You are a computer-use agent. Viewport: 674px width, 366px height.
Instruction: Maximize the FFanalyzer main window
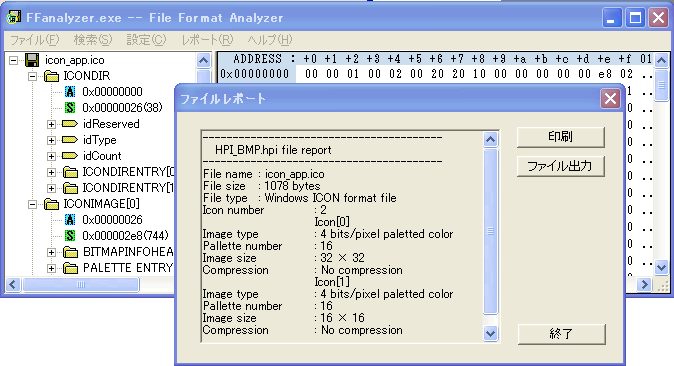[635, 18]
